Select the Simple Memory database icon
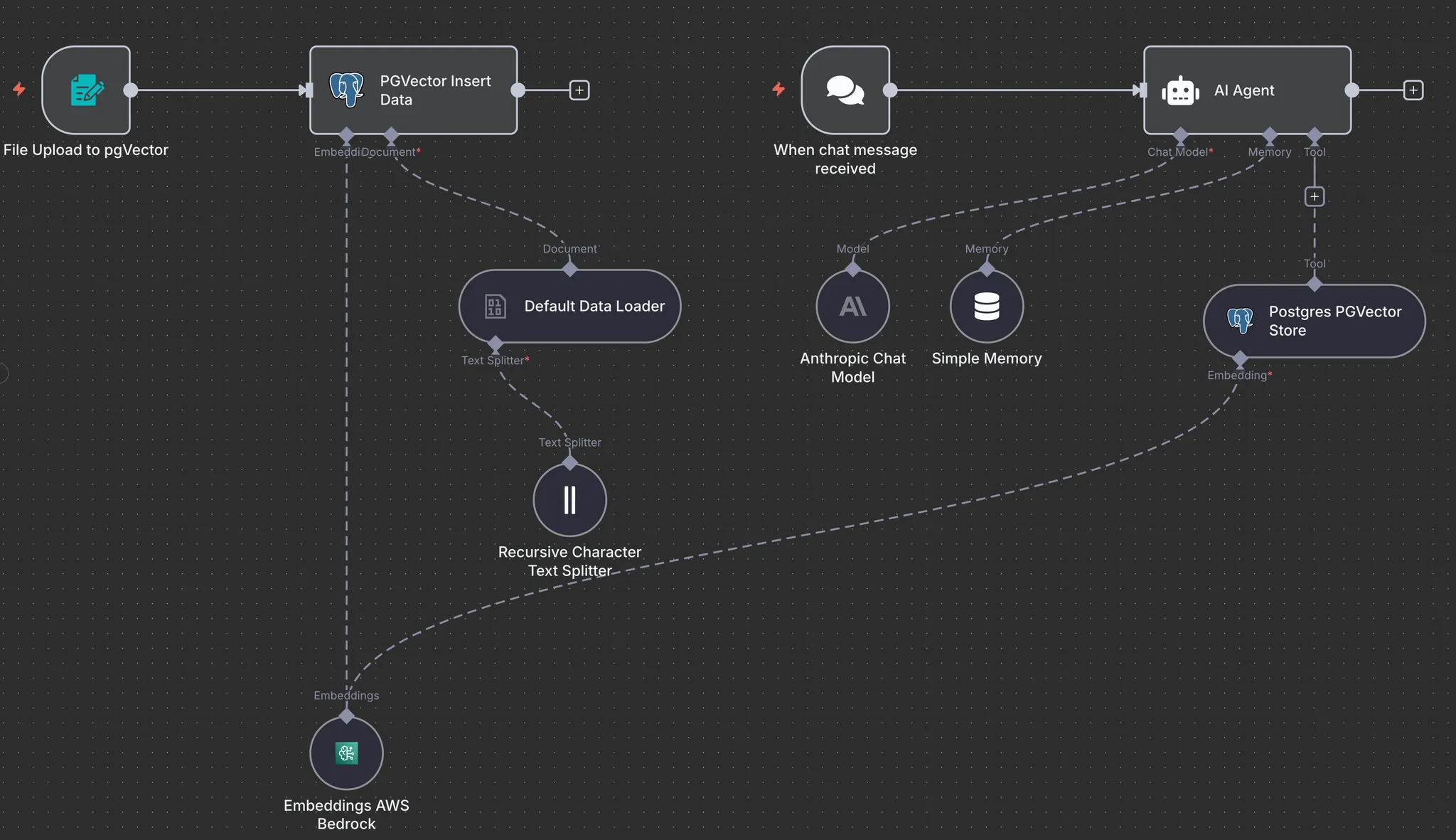 pos(986,307)
